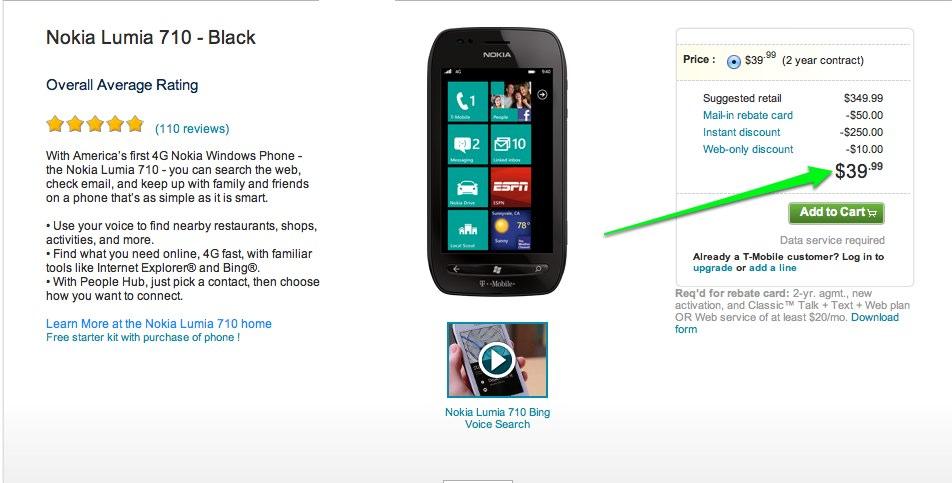Click the phone call tile on the phone image

pyautogui.click(x=468, y=101)
